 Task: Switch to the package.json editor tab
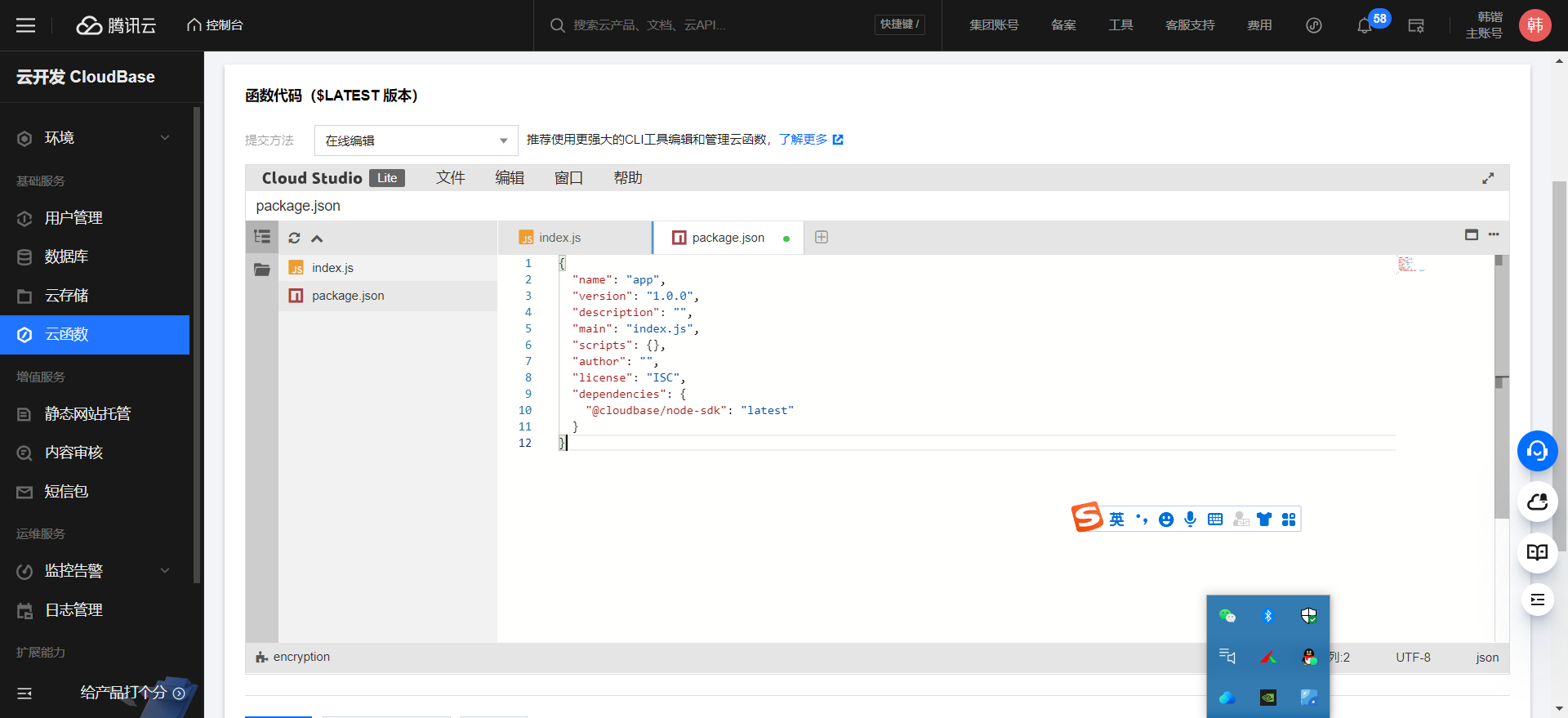(x=728, y=238)
